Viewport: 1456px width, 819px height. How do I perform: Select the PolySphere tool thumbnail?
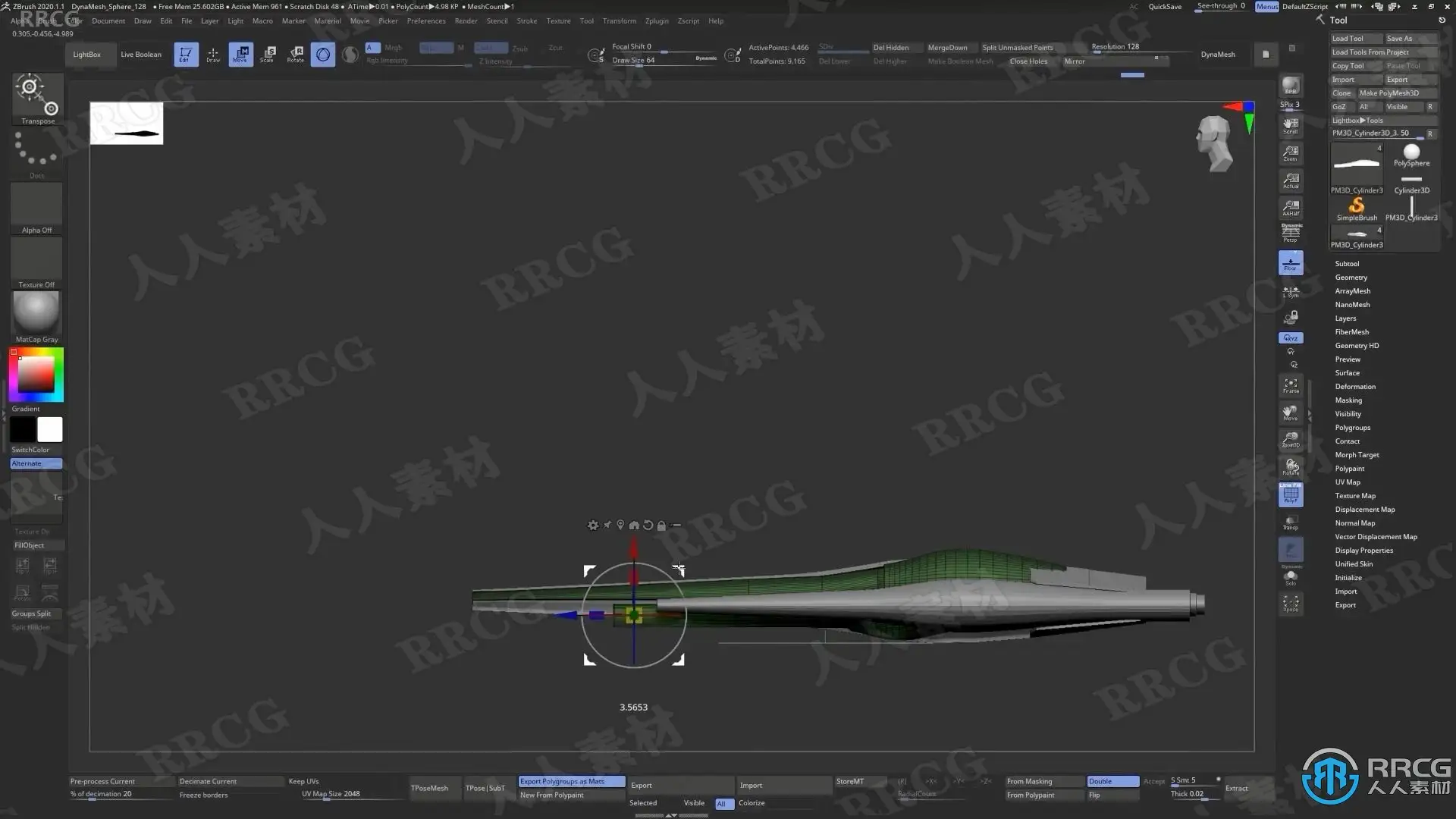(1411, 155)
